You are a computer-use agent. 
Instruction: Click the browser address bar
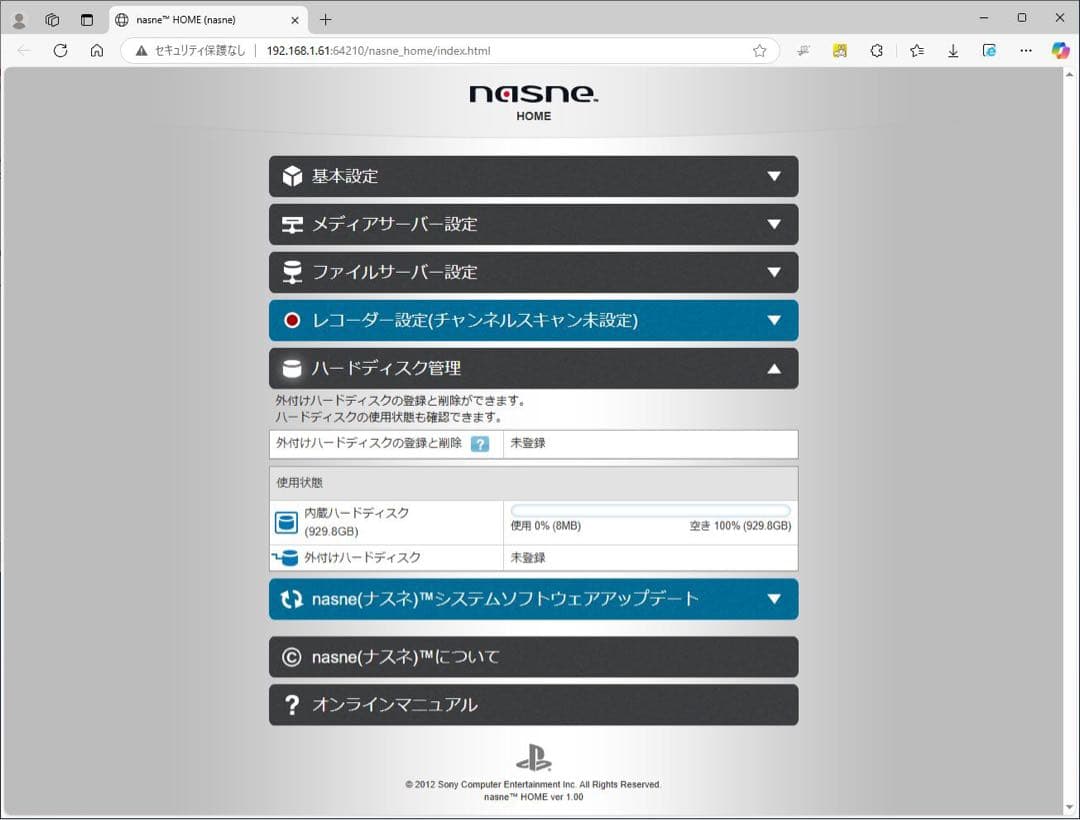coord(500,50)
